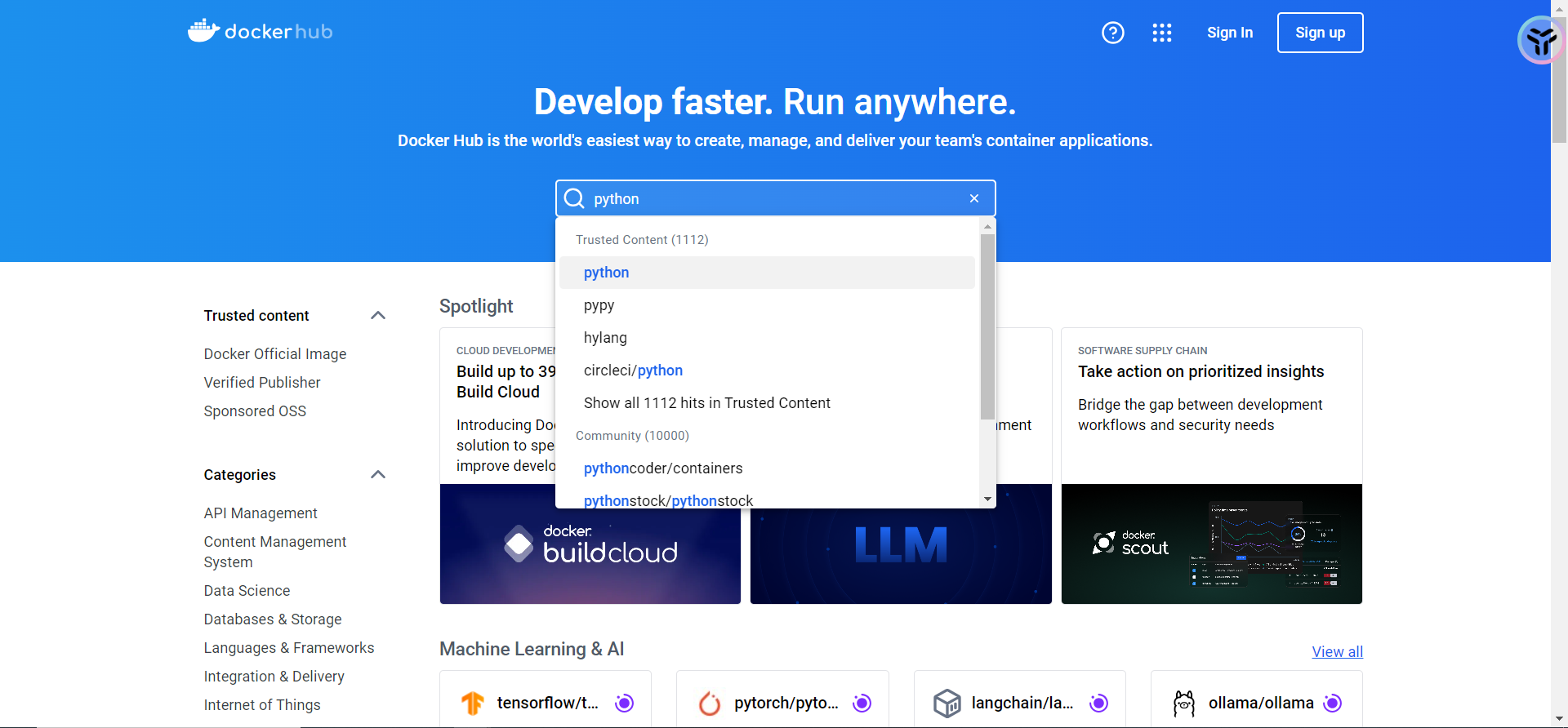Open Internet of Things category

(262, 705)
